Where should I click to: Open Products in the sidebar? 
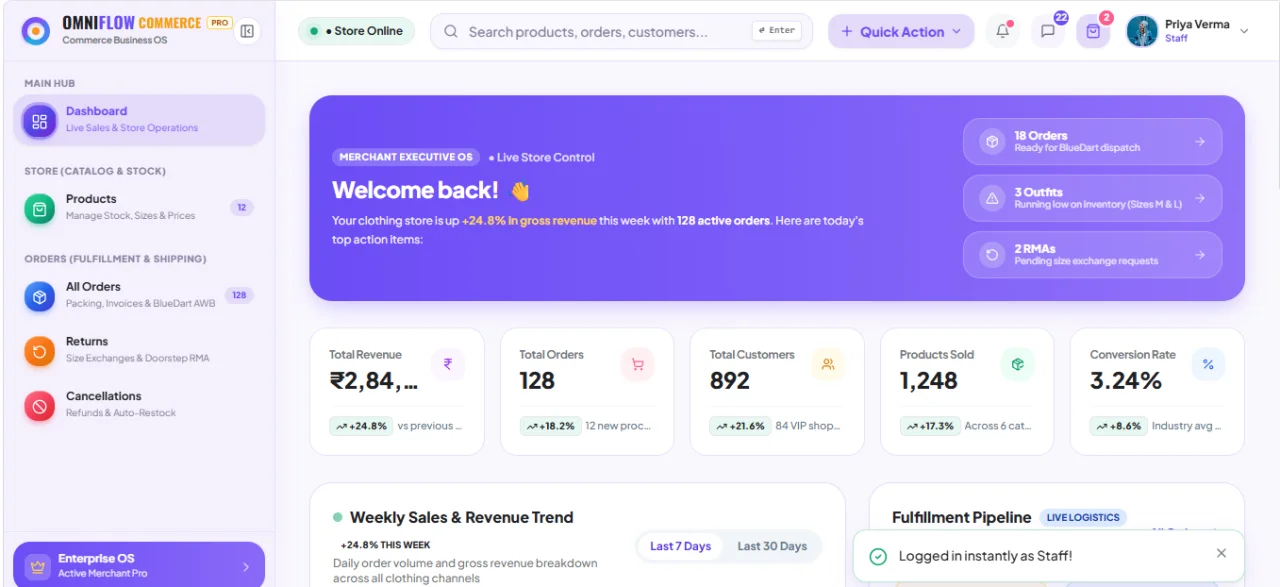tap(139, 207)
